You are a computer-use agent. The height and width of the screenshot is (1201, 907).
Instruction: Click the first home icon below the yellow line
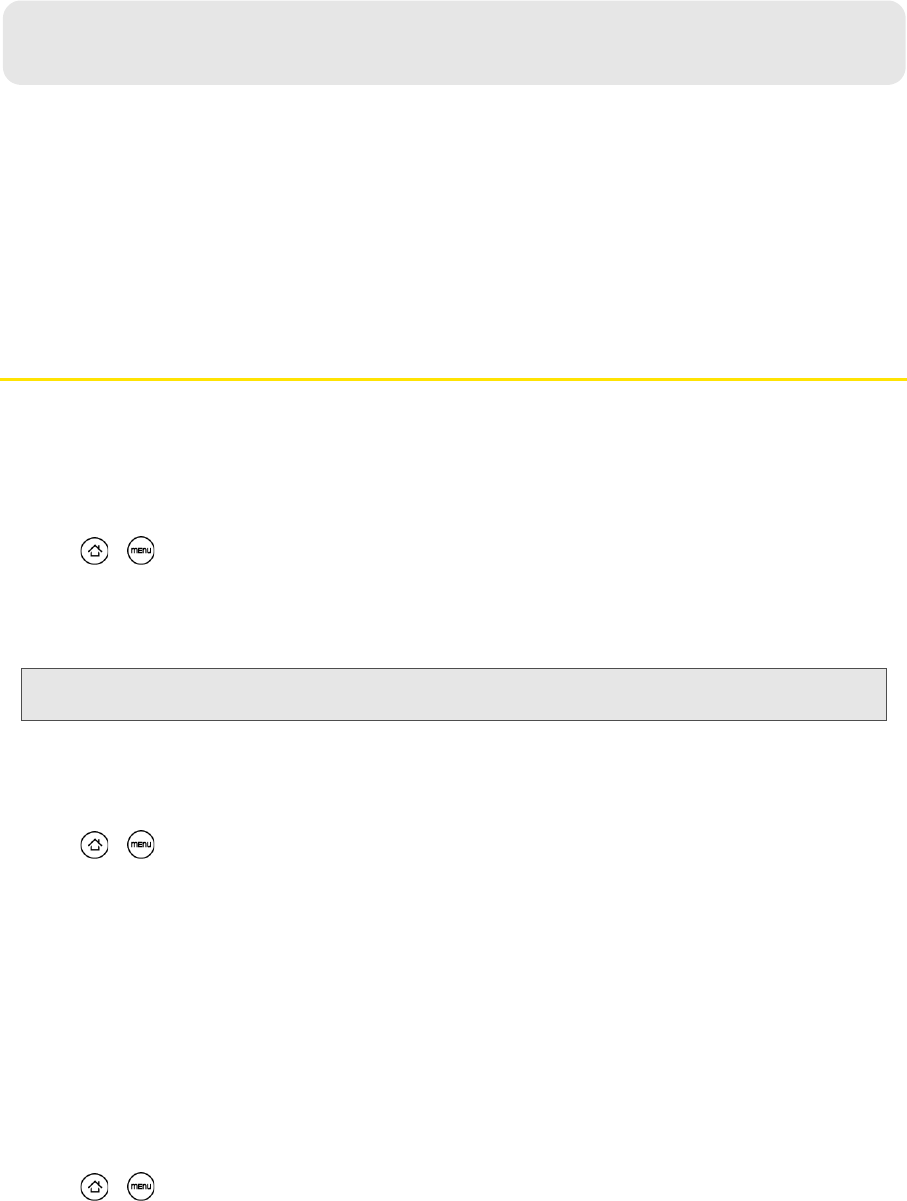(x=94, y=549)
